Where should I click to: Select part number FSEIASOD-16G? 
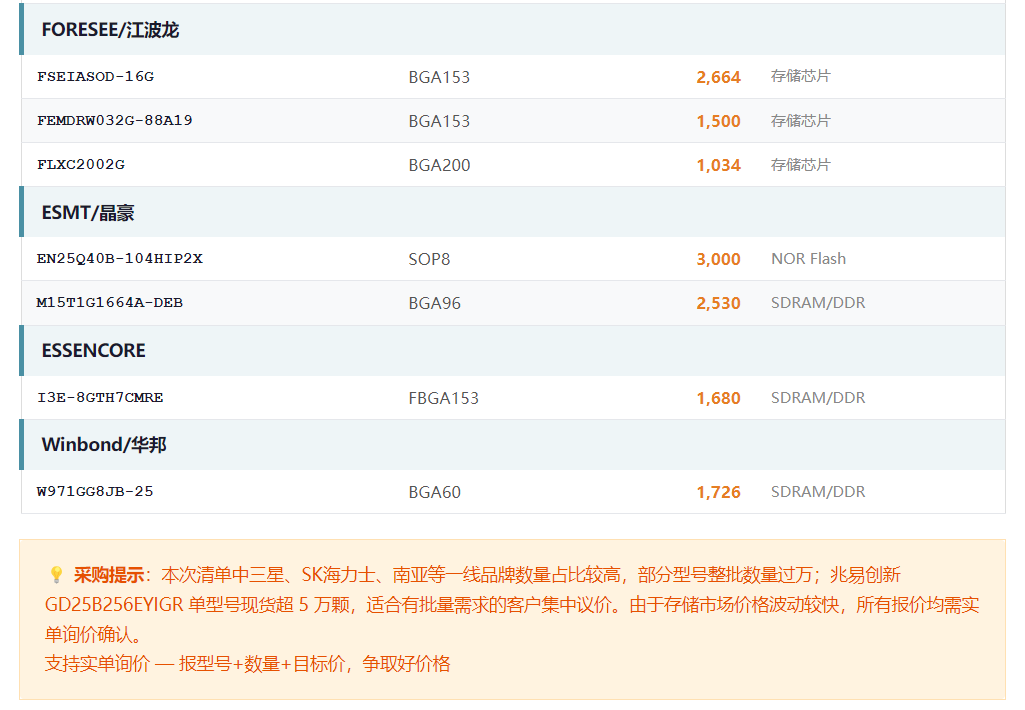(x=95, y=76)
